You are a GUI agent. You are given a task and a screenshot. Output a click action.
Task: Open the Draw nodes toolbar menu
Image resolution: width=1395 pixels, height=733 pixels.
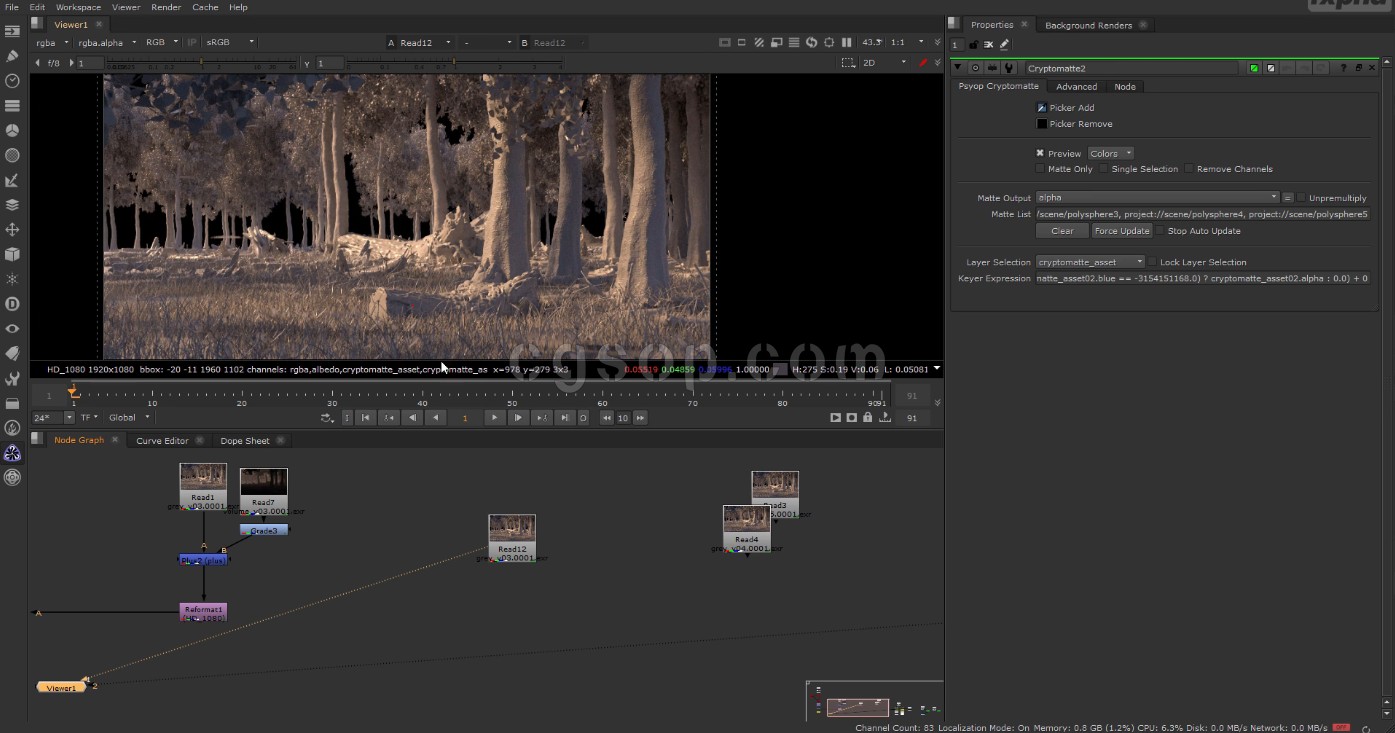[12, 56]
